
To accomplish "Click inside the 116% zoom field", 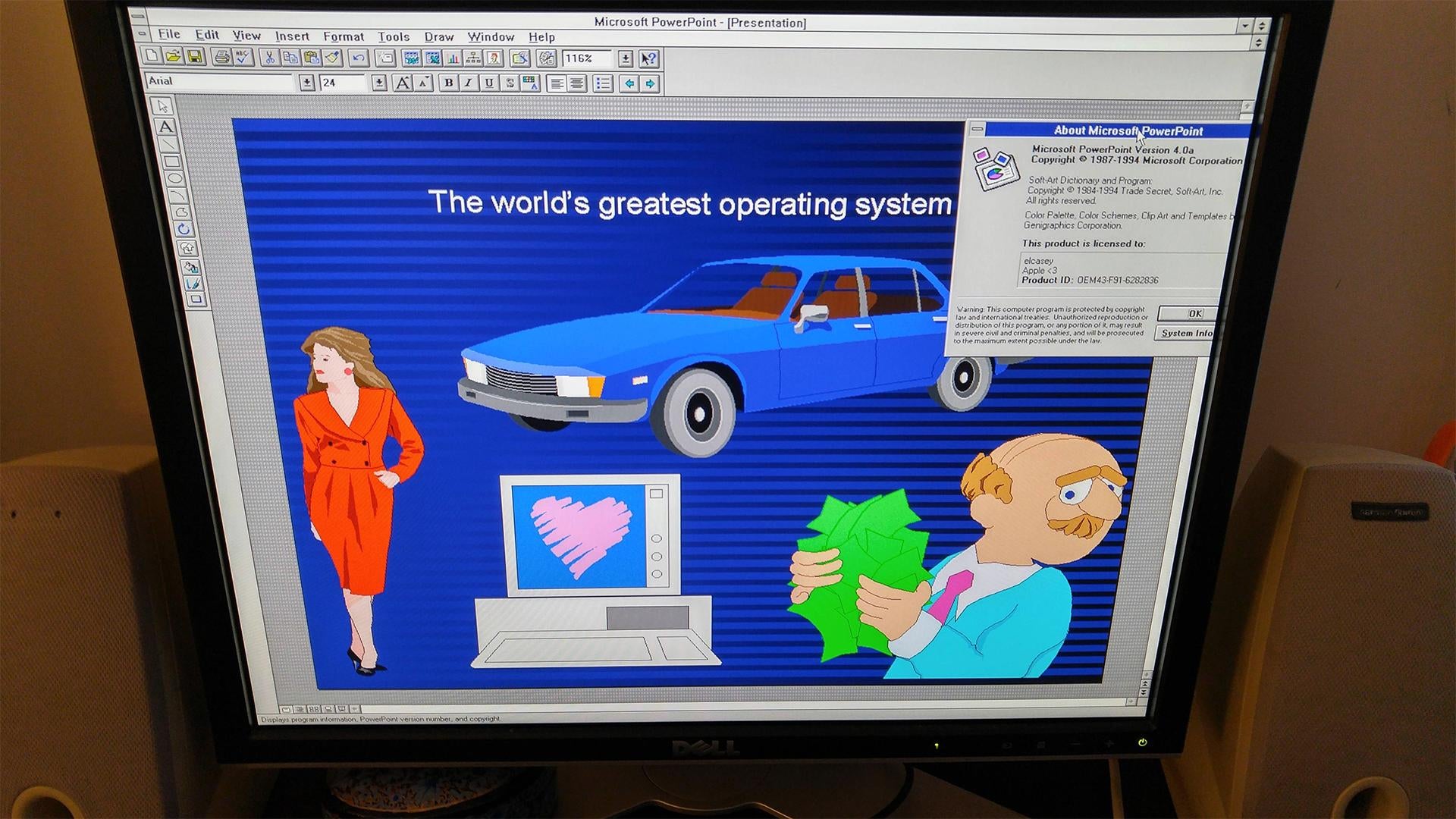I will pyautogui.click(x=588, y=58).
